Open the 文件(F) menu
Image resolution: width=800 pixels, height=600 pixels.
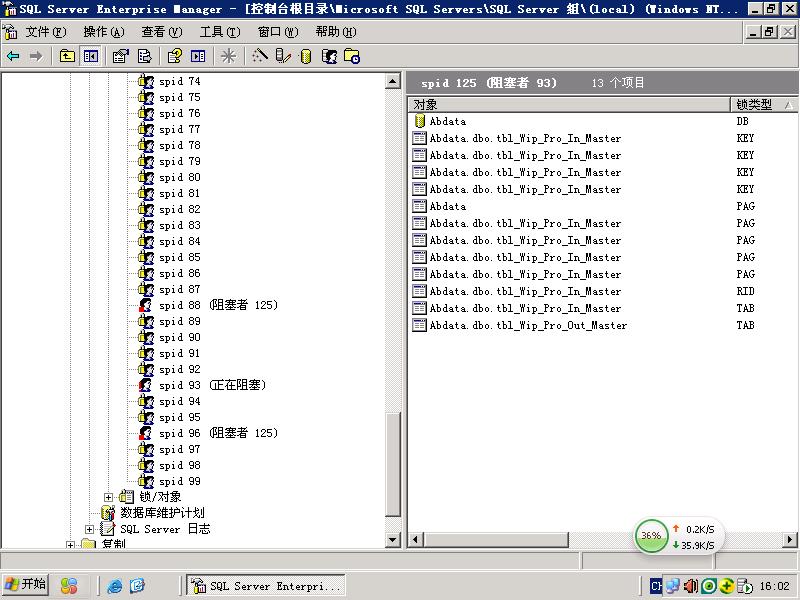point(46,32)
